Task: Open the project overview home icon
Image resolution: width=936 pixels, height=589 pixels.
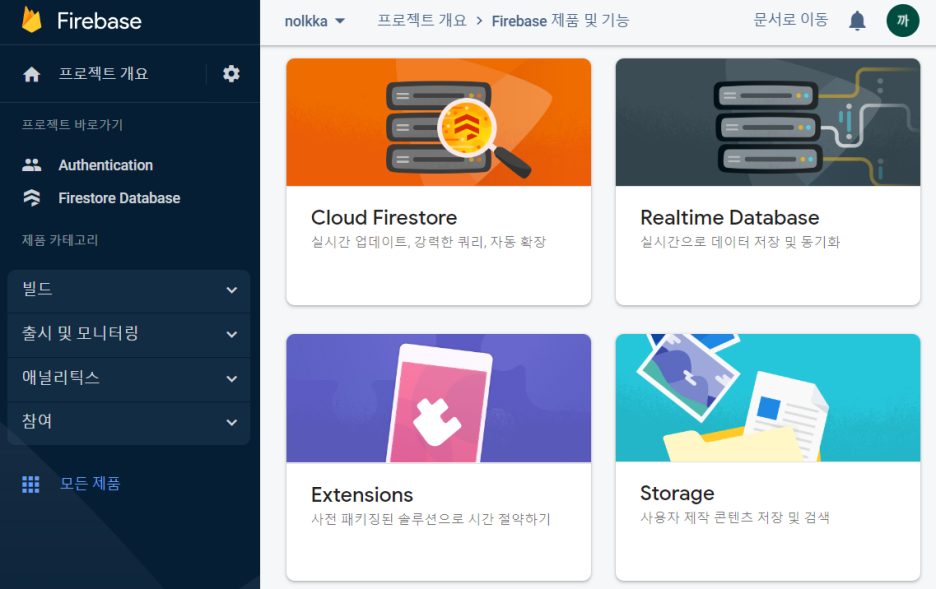Action: pyautogui.click(x=32, y=74)
